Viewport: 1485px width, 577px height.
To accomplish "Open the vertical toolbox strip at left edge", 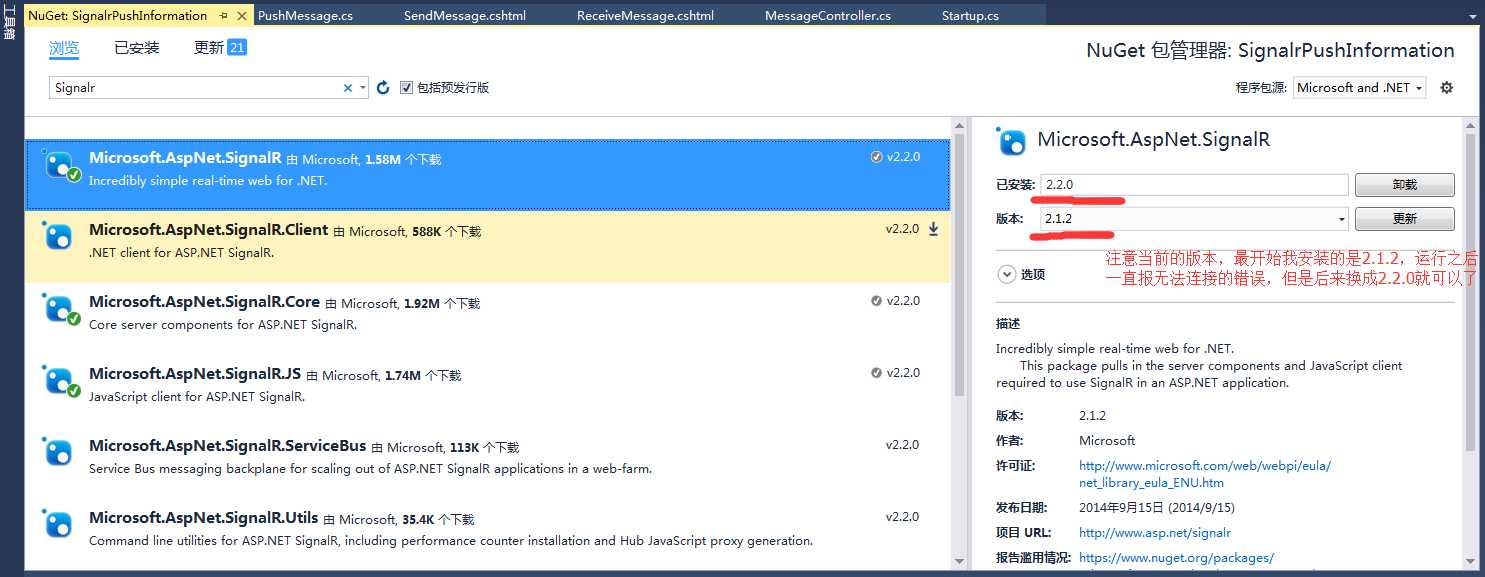I will (x=9, y=22).
